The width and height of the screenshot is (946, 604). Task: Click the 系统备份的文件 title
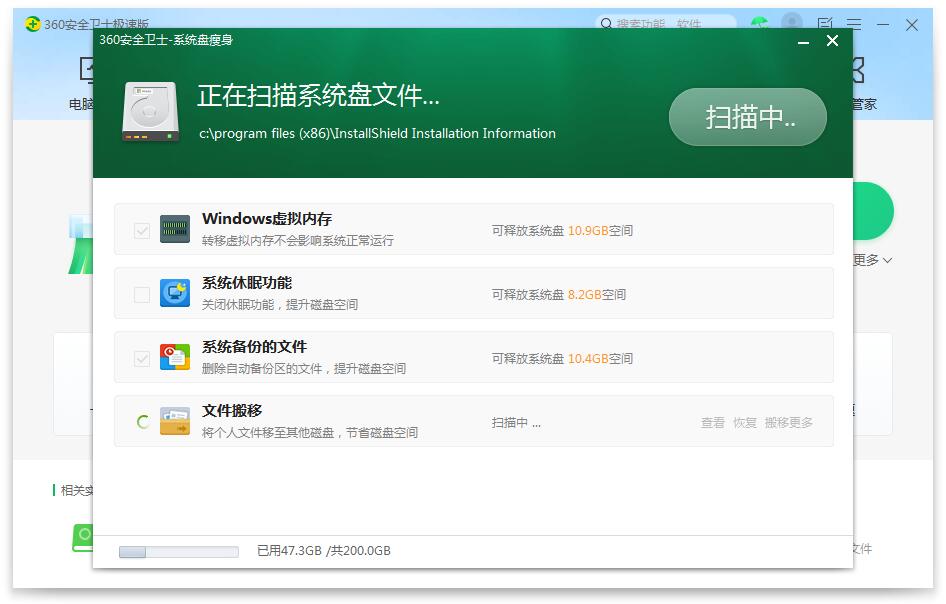click(254, 346)
